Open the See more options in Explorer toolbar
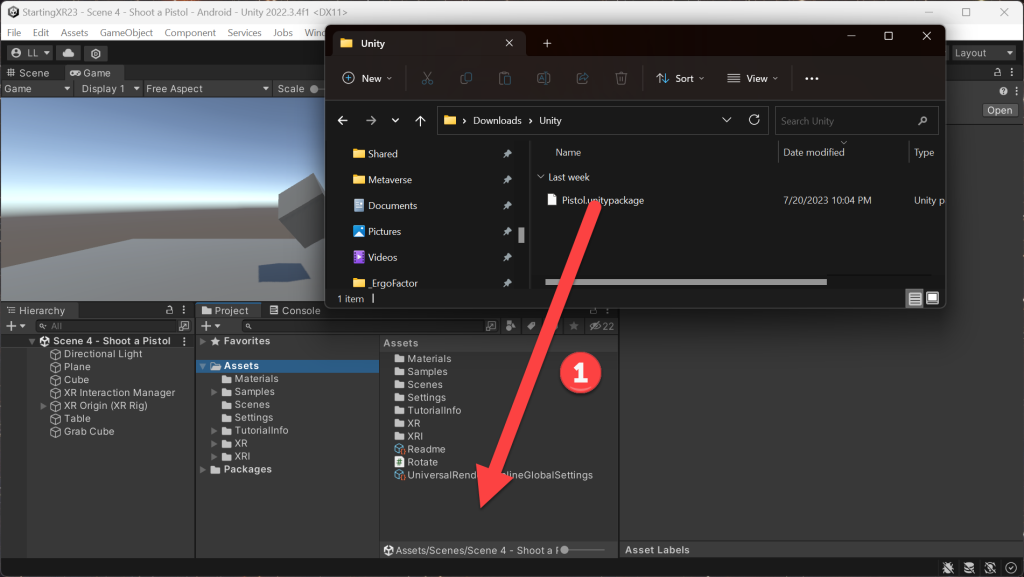This screenshot has width=1024, height=577. click(812, 78)
